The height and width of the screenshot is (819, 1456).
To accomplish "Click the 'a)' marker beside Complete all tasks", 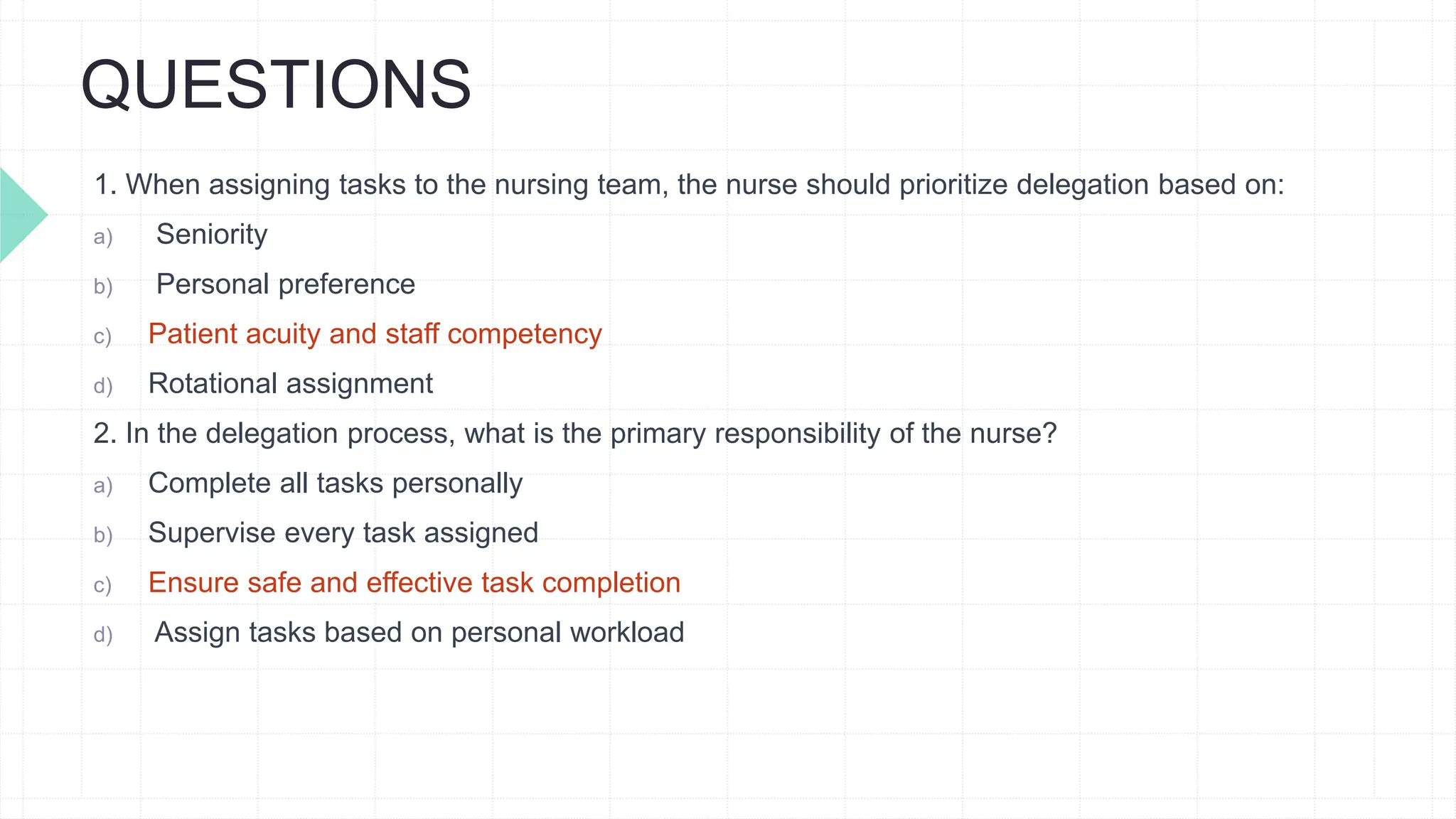I will (x=103, y=486).
